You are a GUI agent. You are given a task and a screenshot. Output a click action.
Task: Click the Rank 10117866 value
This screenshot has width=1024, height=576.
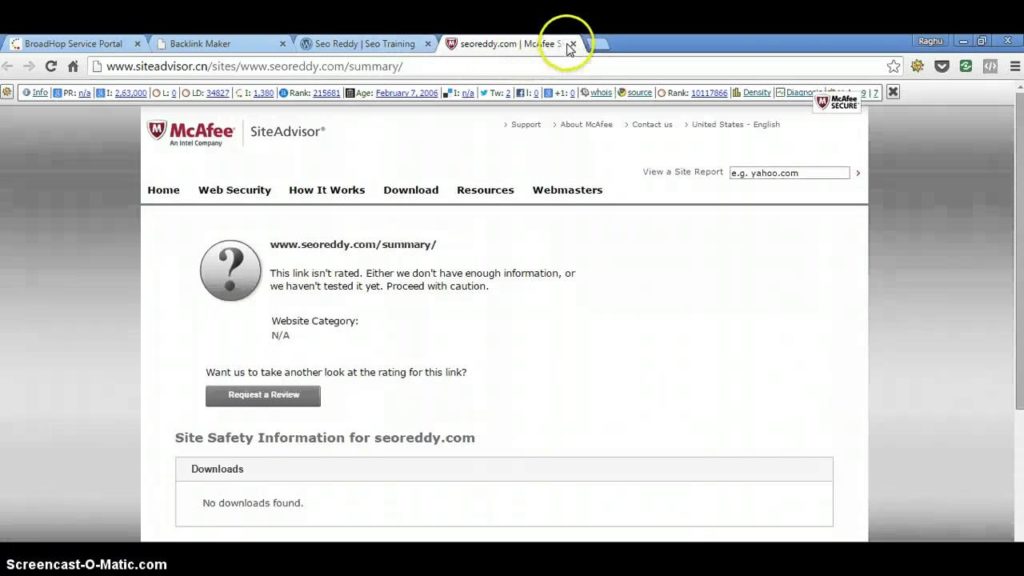tap(709, 93)
